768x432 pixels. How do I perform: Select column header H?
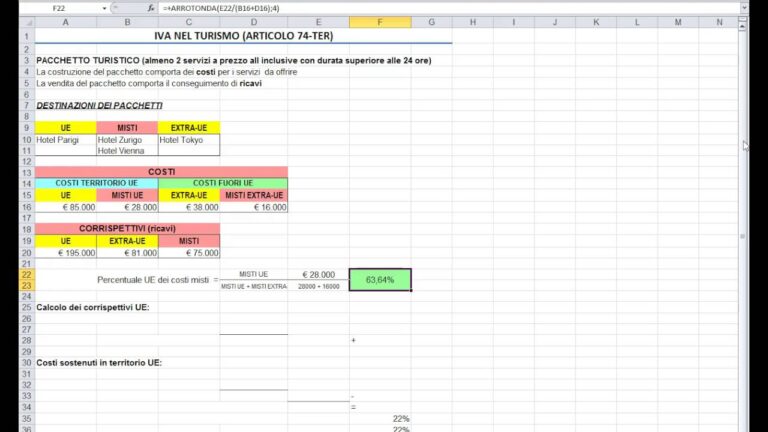[x=473, y=23]
